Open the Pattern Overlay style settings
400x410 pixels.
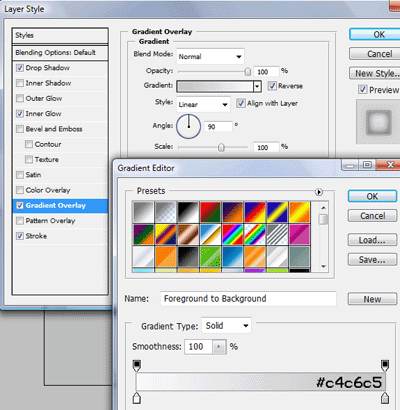pyautogui.click(x=50, y=221)
